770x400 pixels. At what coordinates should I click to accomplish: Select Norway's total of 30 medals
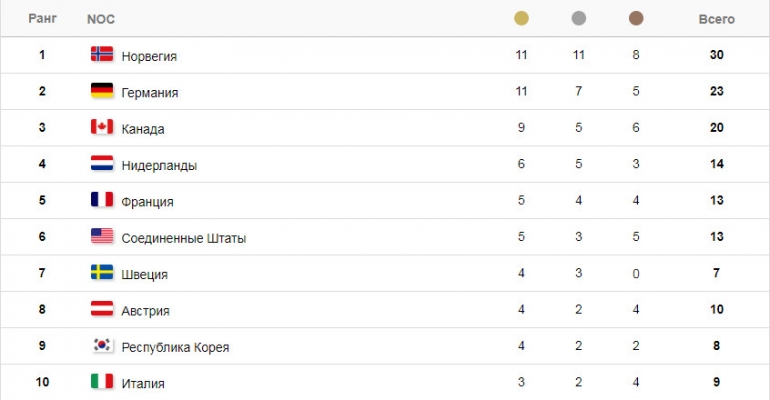[x=716, y=54]
